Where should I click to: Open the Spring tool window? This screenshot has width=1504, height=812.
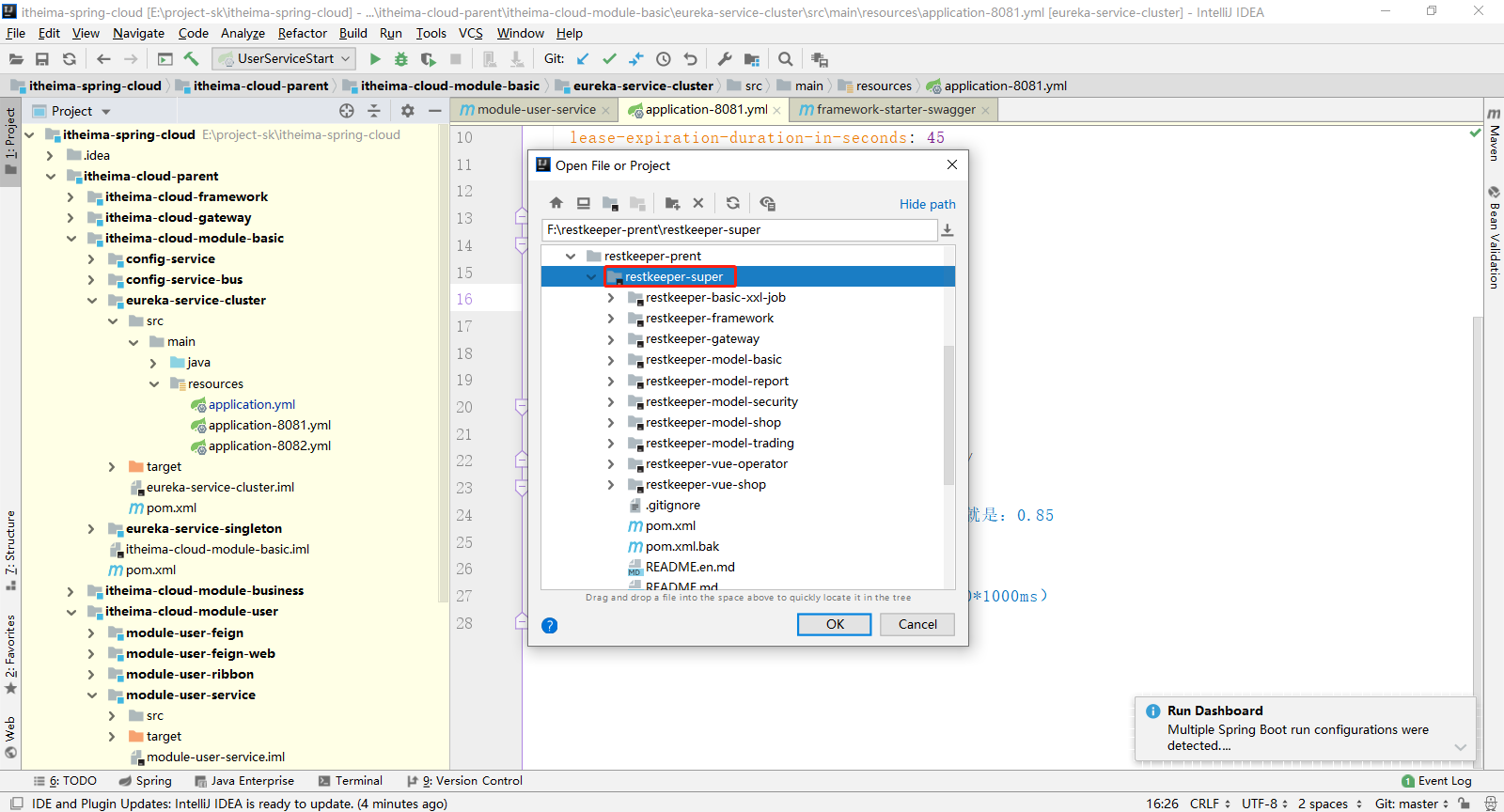[146, 781]
